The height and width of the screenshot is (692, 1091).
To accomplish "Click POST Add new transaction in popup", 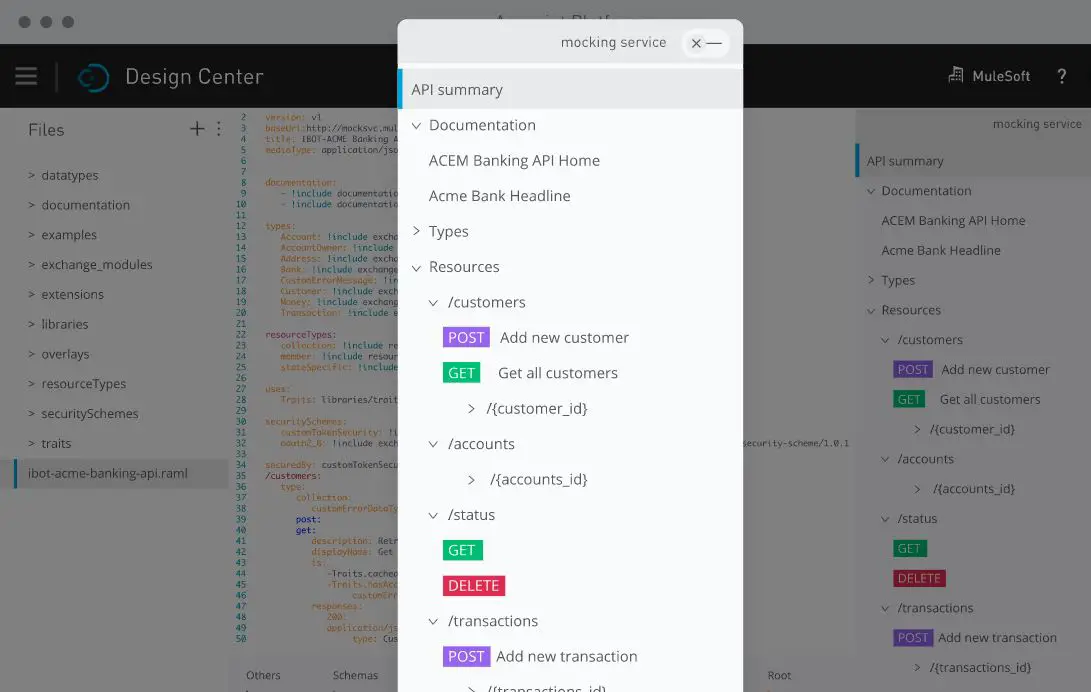I will tap(540, 657).
